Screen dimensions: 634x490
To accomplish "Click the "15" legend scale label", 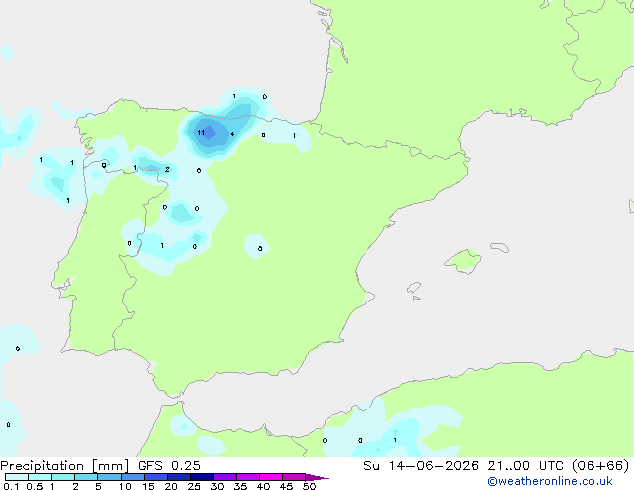I will pos(148,486).
